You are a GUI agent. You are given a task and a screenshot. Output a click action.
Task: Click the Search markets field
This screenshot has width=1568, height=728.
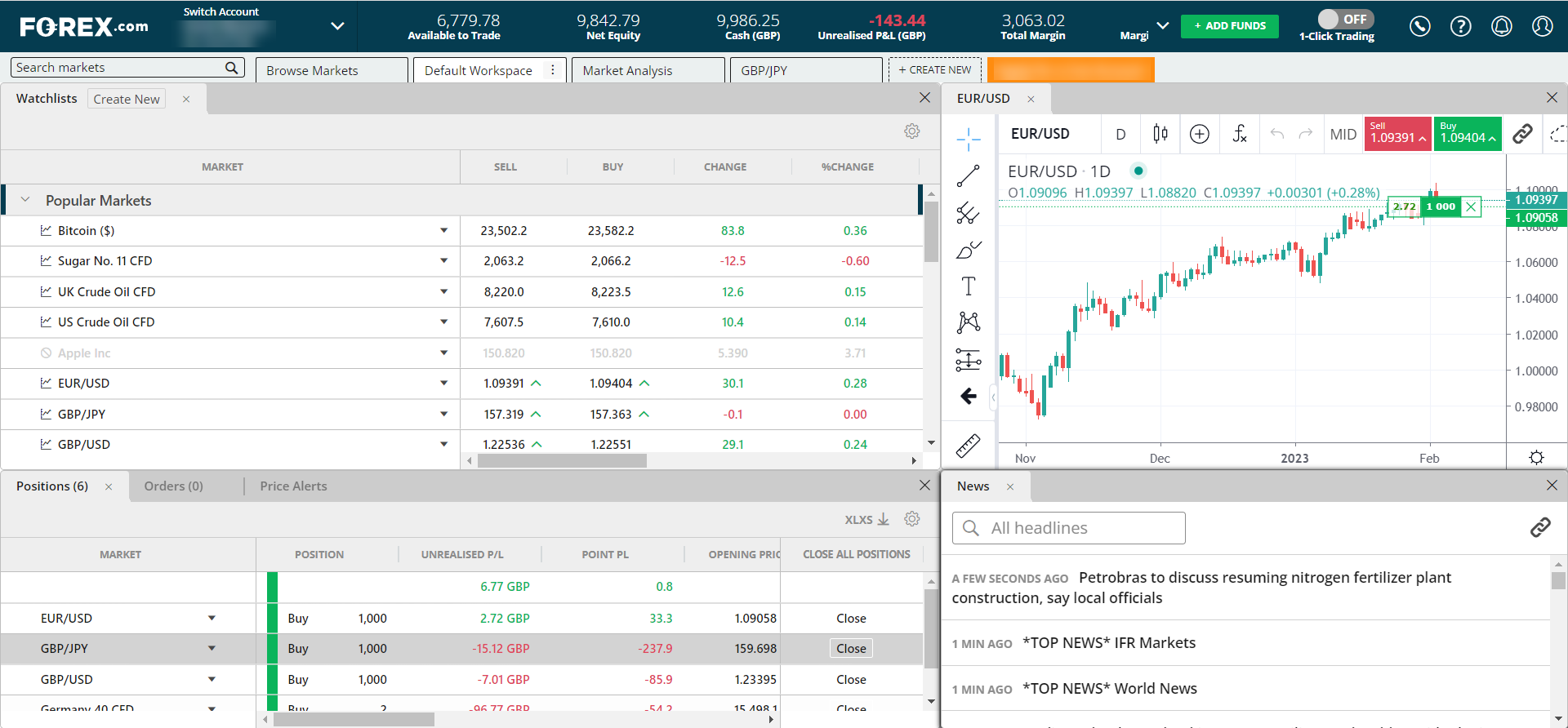tap(127, 68)
